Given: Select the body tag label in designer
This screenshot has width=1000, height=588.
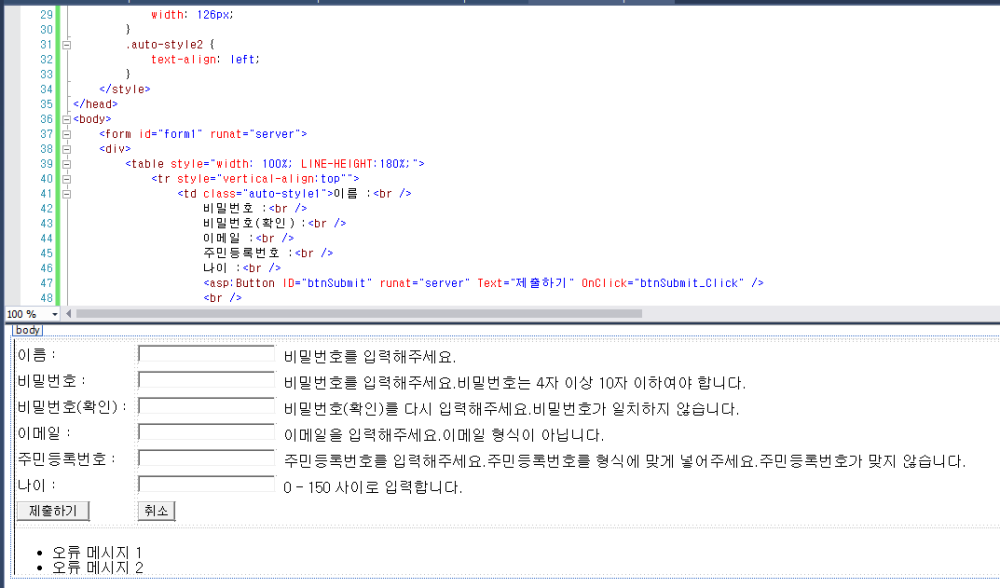Looking at the screenshot, I should [27, 330].
